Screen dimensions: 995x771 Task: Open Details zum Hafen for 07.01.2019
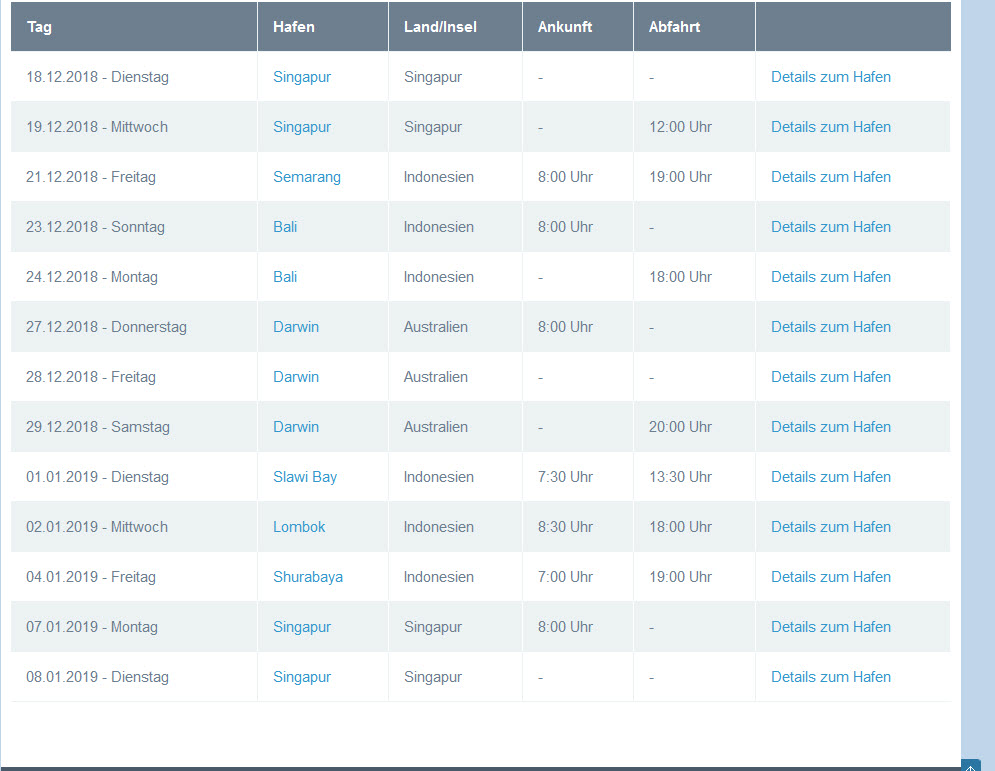[830, 627]
